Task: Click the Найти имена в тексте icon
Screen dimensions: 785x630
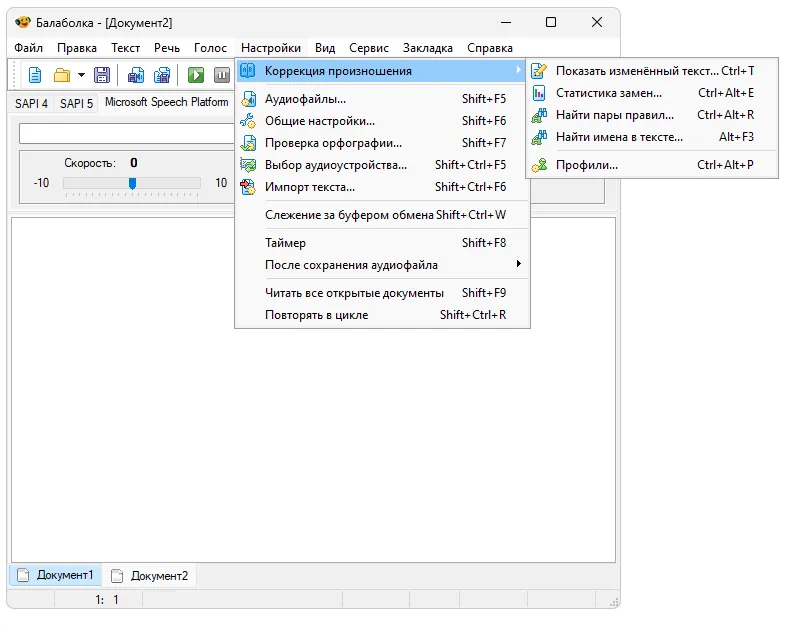Action: [x=539, y=137]
